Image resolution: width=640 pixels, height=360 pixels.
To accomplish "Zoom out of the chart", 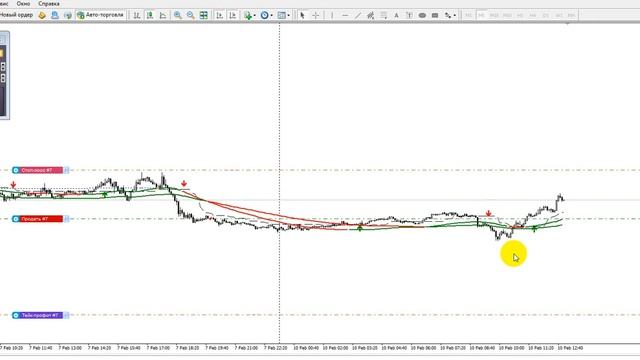I will click(191, 15).
